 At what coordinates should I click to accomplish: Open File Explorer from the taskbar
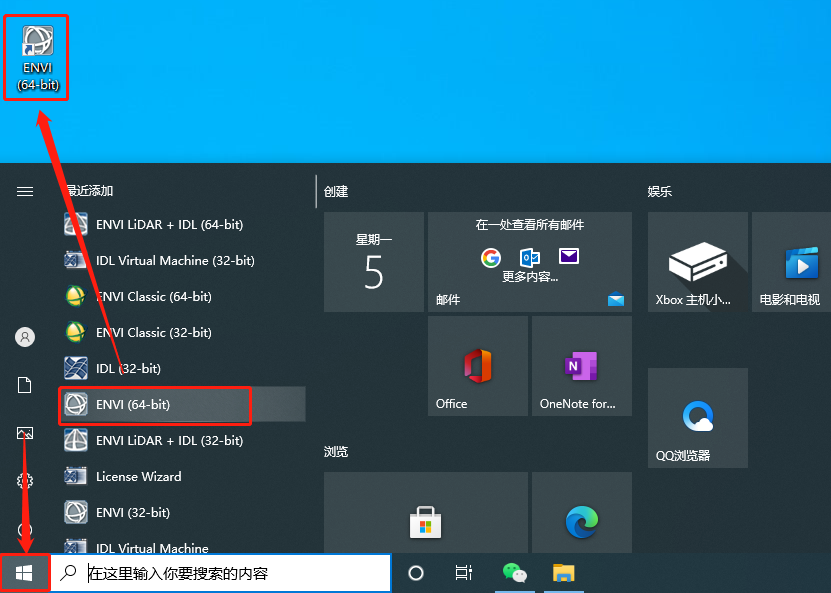click(x=563, y=573)
